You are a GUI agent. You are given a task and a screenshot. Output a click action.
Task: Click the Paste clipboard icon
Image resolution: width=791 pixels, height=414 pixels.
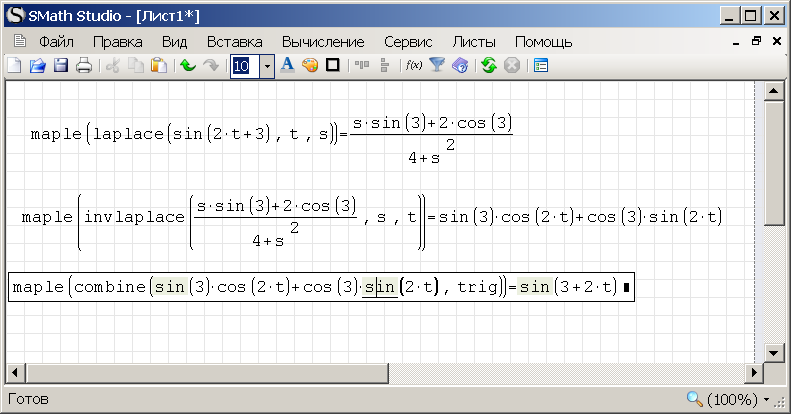point(158,66)
